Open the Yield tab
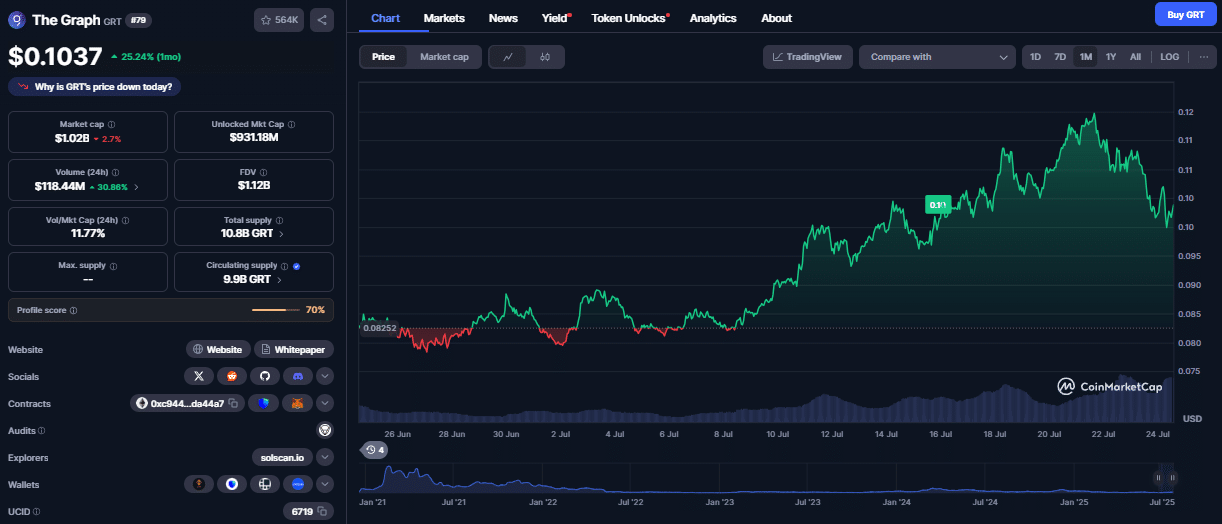1222x524 pixels. tap(555, 18)
